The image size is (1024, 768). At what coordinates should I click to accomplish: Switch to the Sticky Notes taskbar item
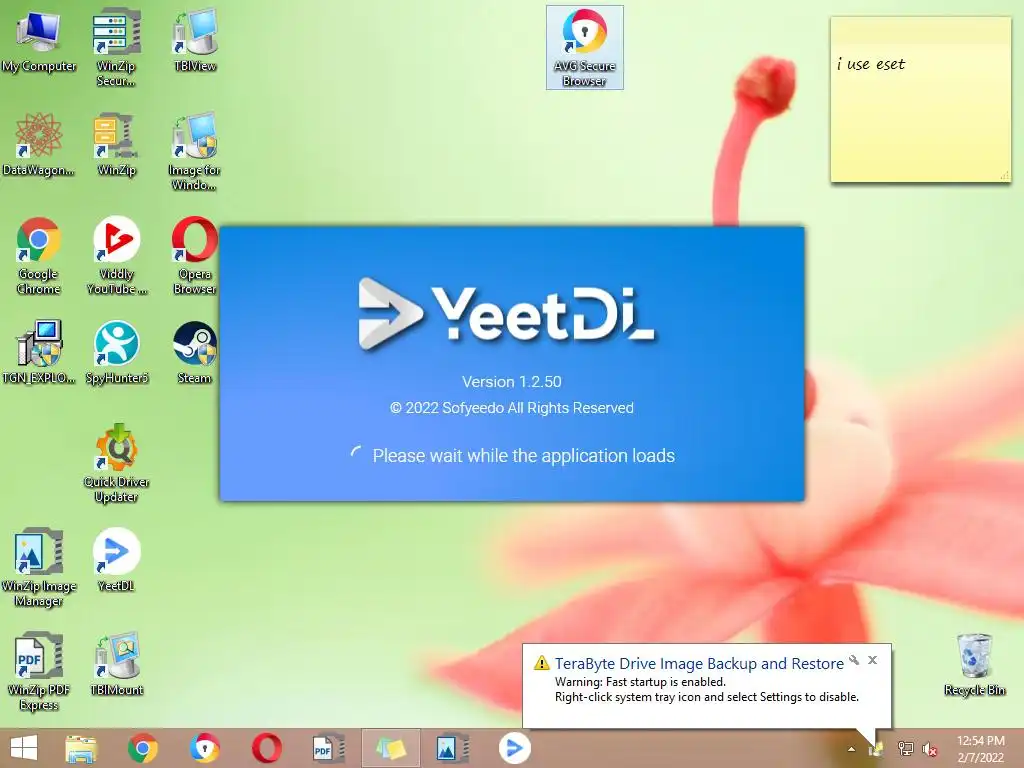[x=391, y=748]
